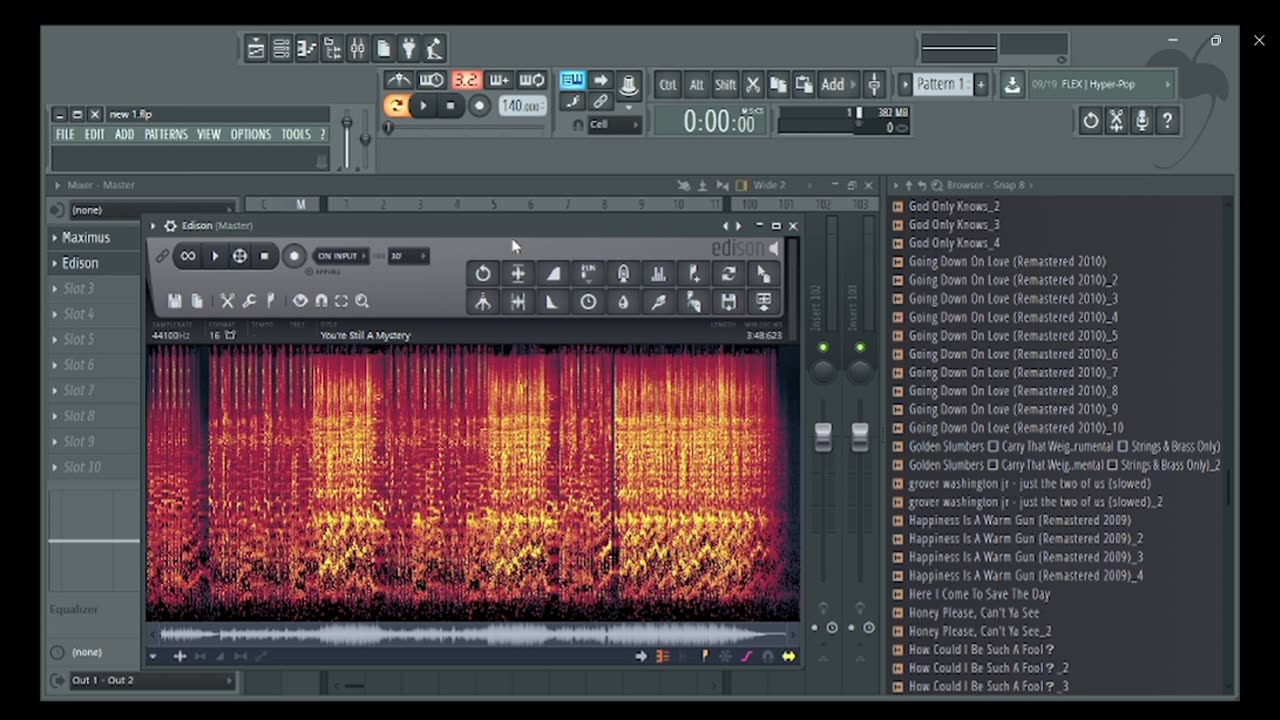
Task: Expand the Edison slot arrow
Action: click(54, 263)
